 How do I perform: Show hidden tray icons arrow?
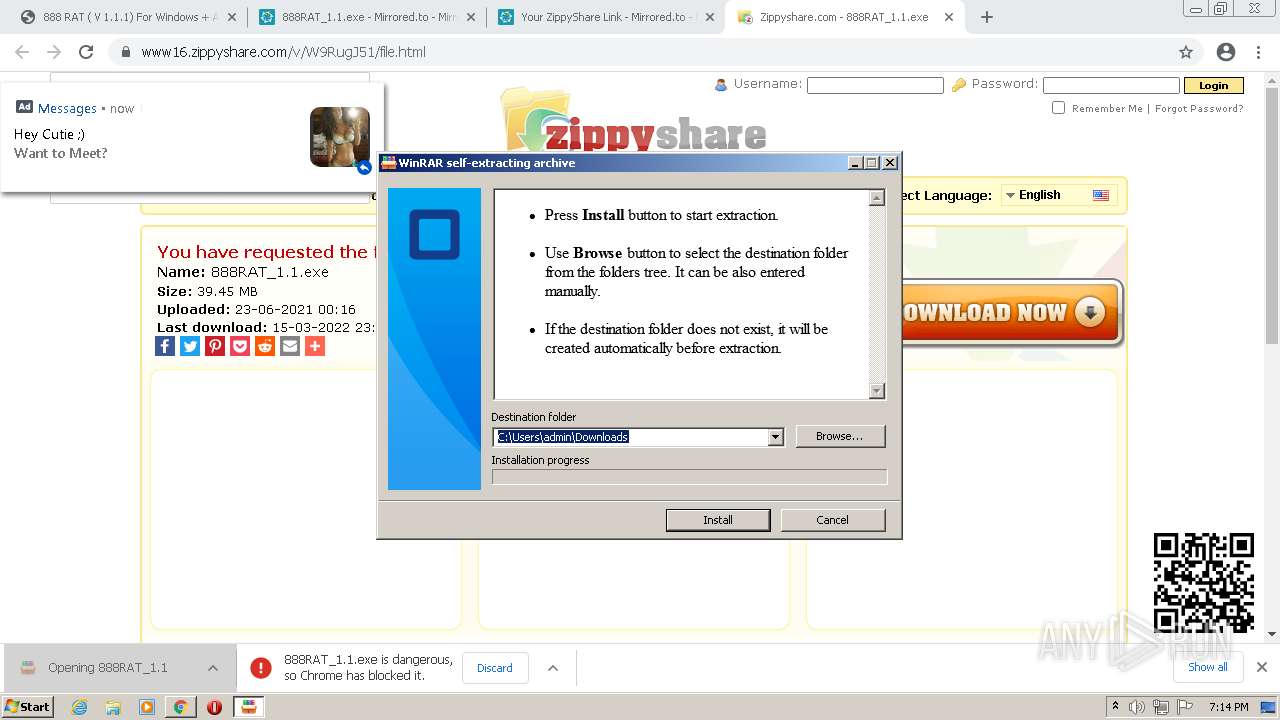[1115, 707]
